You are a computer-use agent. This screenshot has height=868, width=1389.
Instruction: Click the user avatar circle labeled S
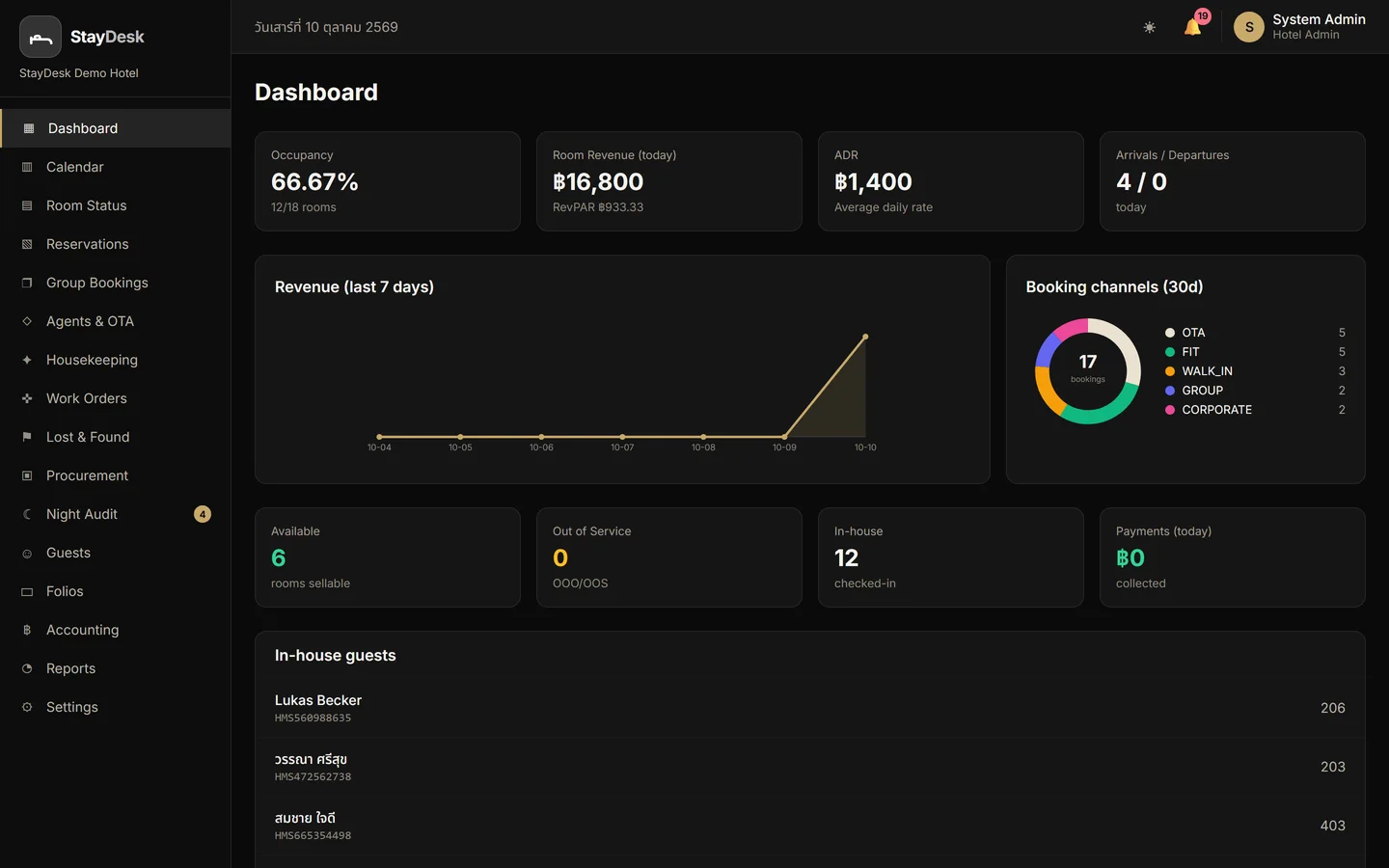tap(1249, 27)
